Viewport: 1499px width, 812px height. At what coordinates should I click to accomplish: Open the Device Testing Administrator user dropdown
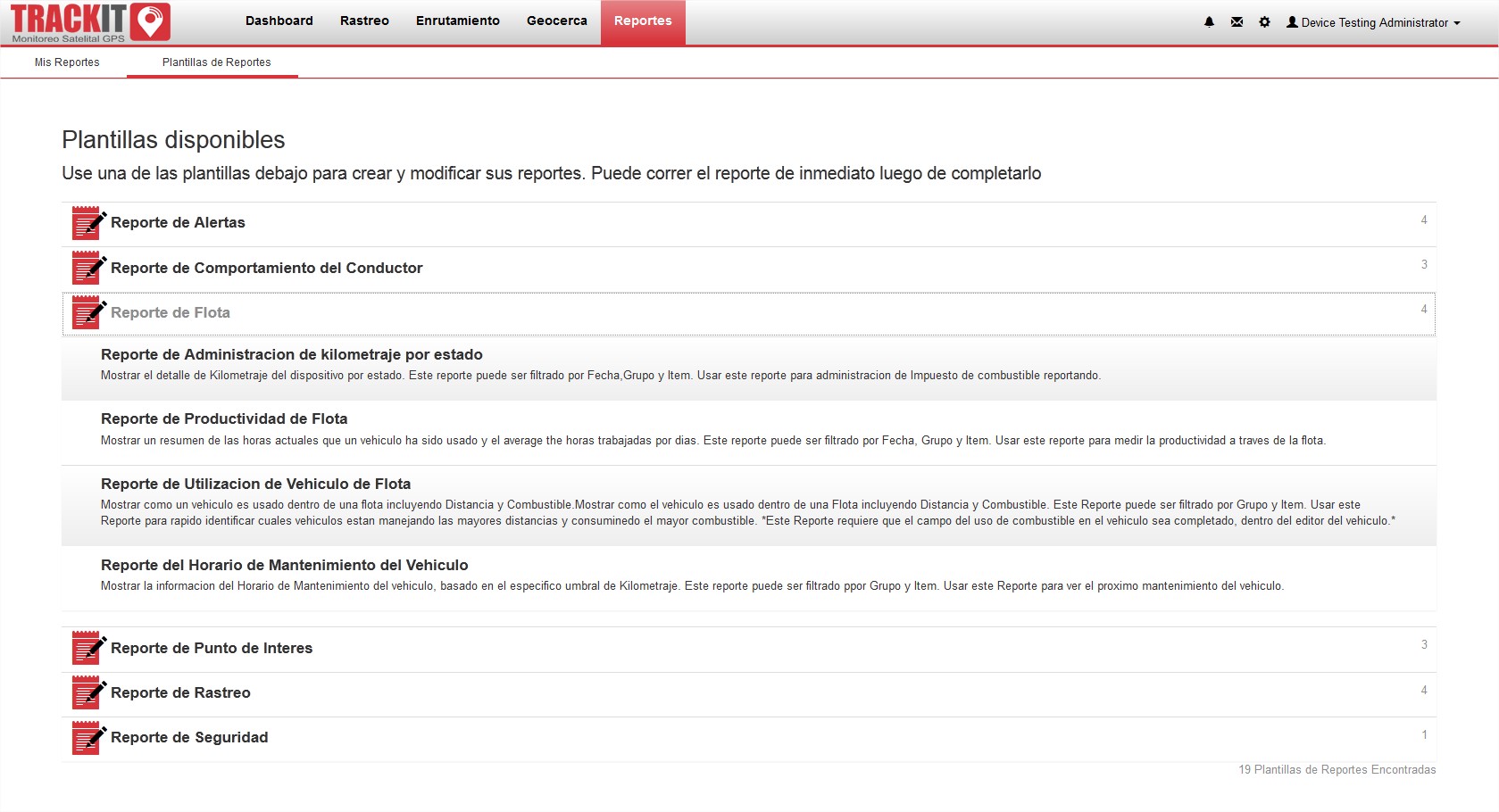click(1373, 23)
